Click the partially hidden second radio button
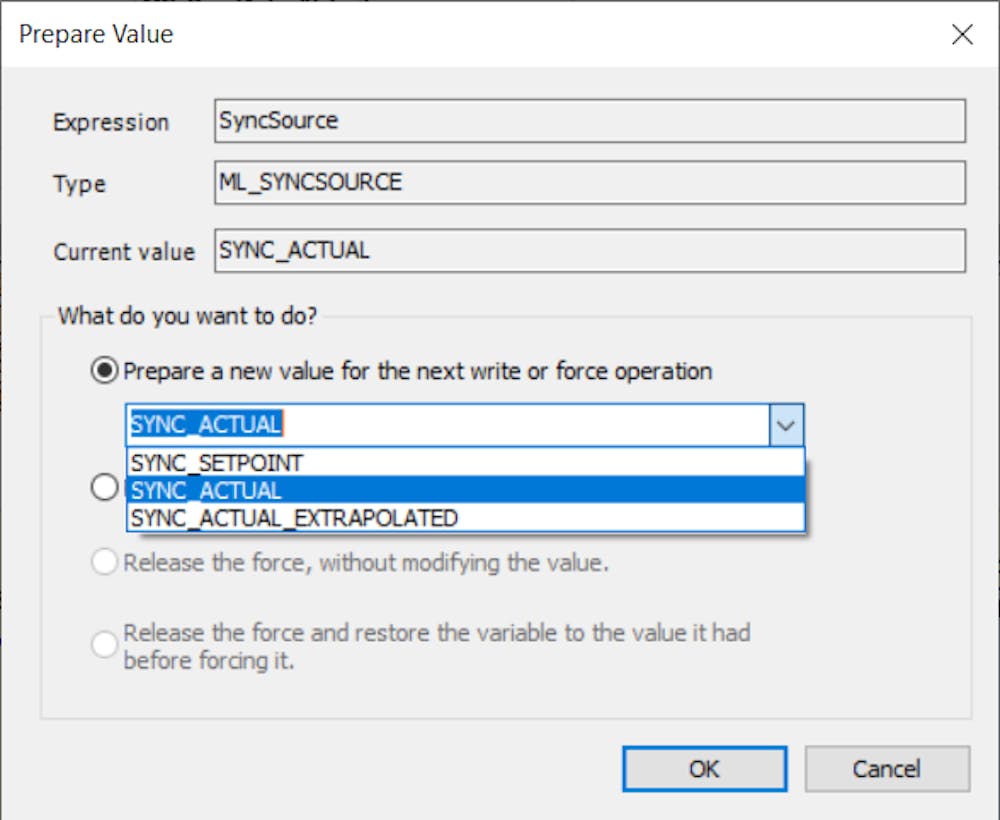Screen dimensions: 1000x820 104,487
